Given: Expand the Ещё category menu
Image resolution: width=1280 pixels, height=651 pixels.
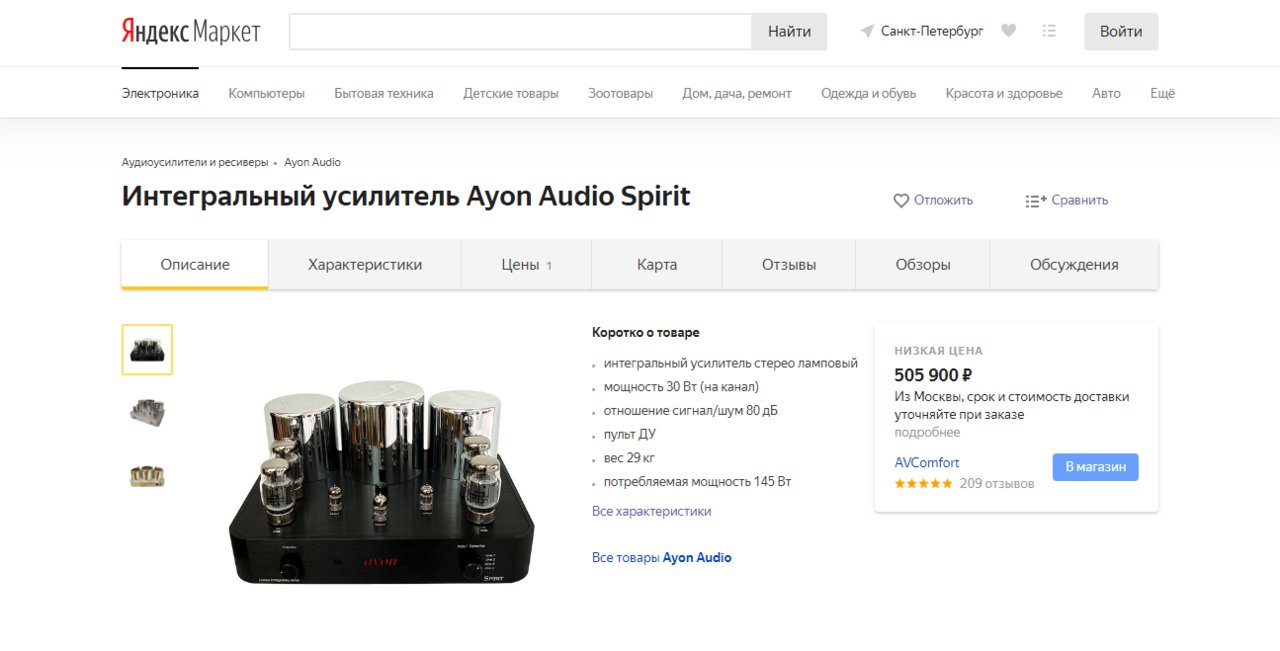Looking at the screenshot, I should [x=1162, y=93].
